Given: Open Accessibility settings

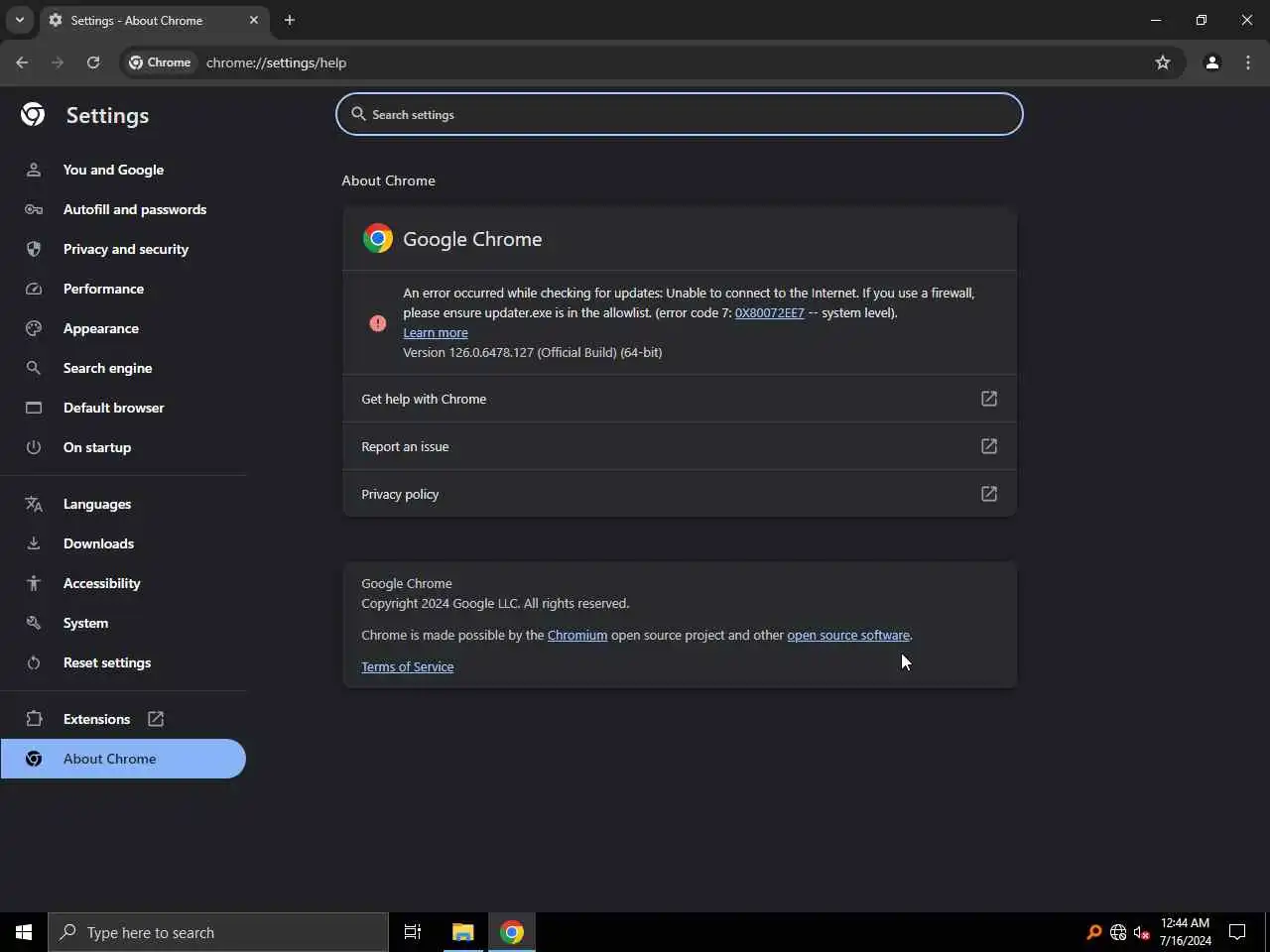Looking at the screenshot, I should tap(123, 583).
